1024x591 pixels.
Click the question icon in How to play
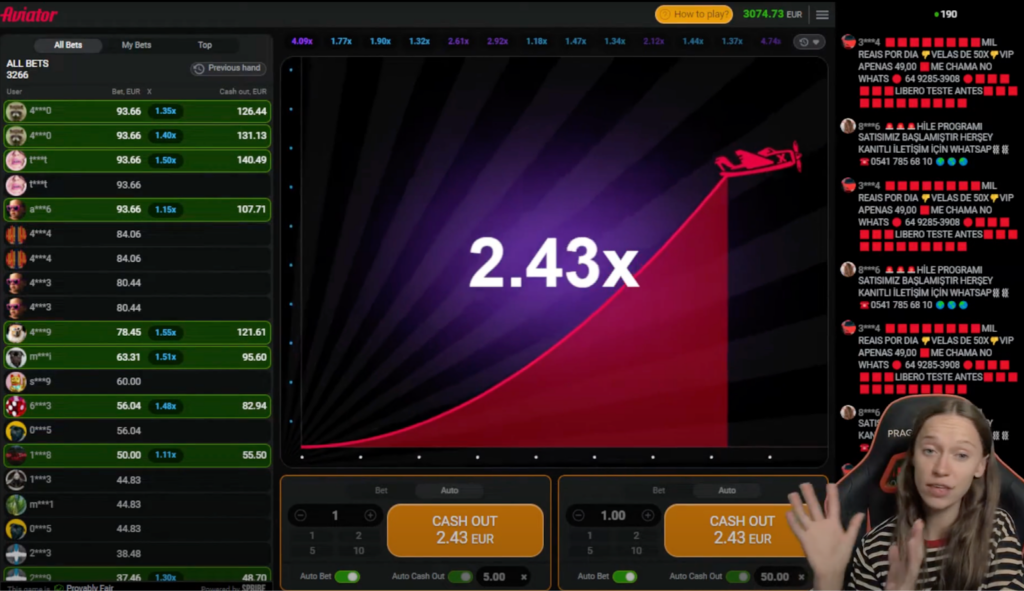click(665, 14)
